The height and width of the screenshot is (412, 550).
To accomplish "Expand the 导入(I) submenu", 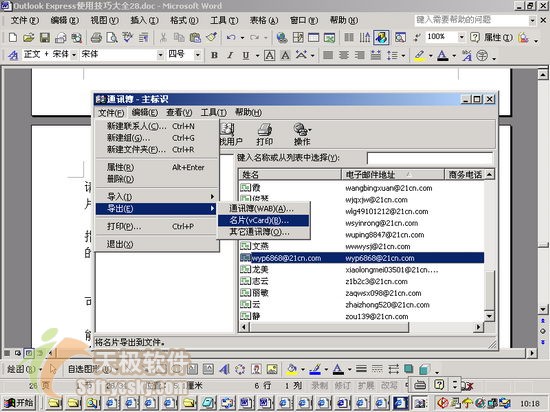I will [157, 197].
